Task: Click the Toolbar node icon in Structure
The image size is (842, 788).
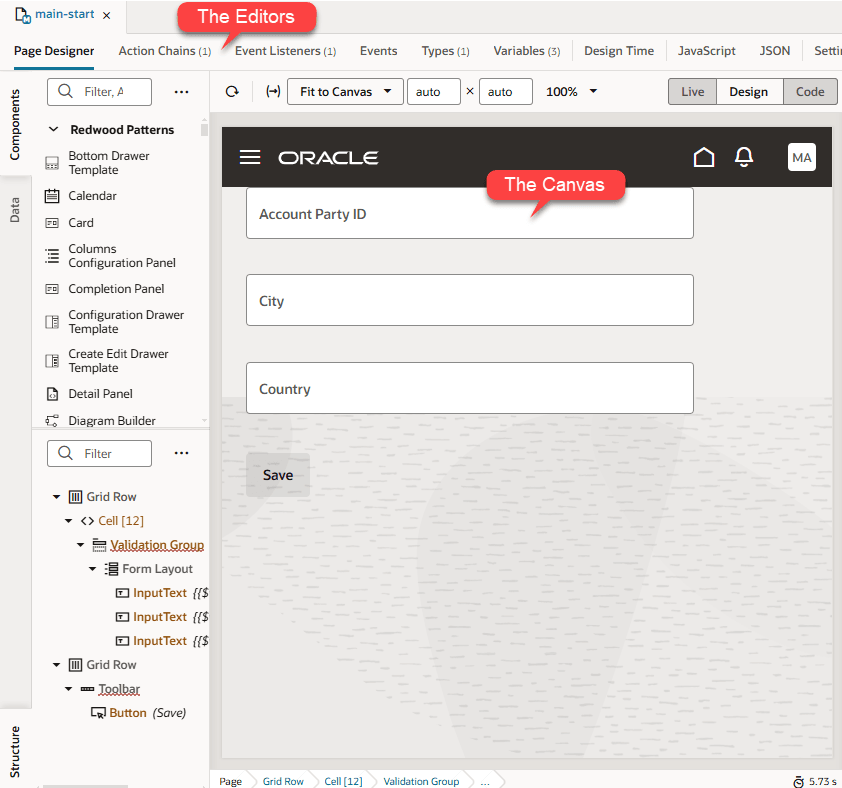Action: [88, 689]
